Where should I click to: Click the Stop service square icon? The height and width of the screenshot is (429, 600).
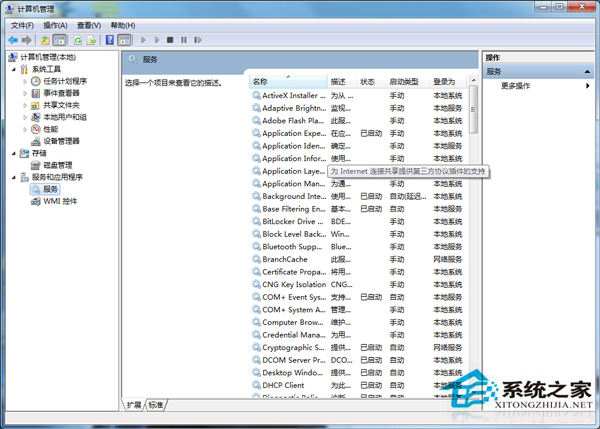[x=170, y=40]
